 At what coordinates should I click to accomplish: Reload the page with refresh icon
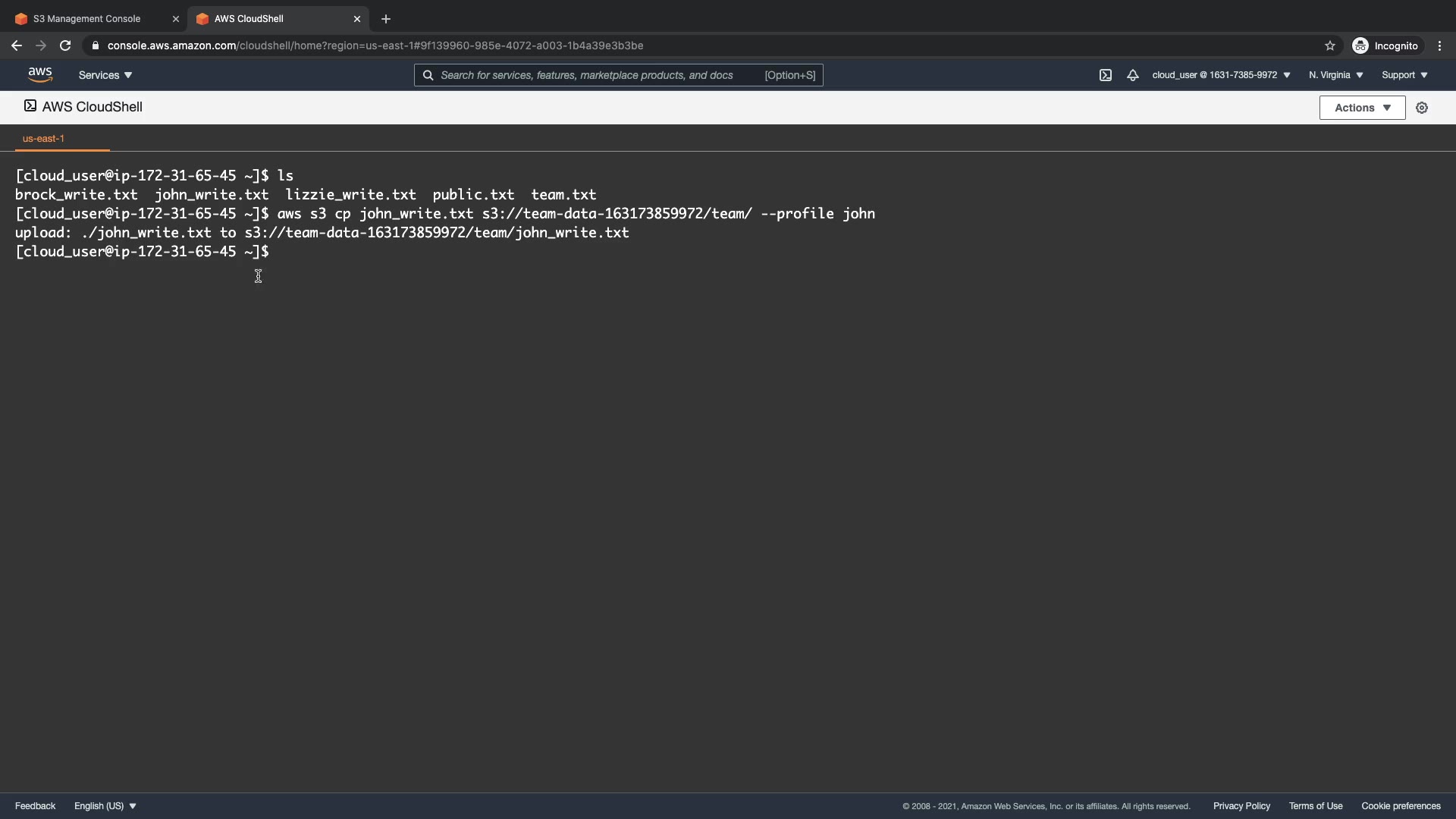click(x=65, y=45)
